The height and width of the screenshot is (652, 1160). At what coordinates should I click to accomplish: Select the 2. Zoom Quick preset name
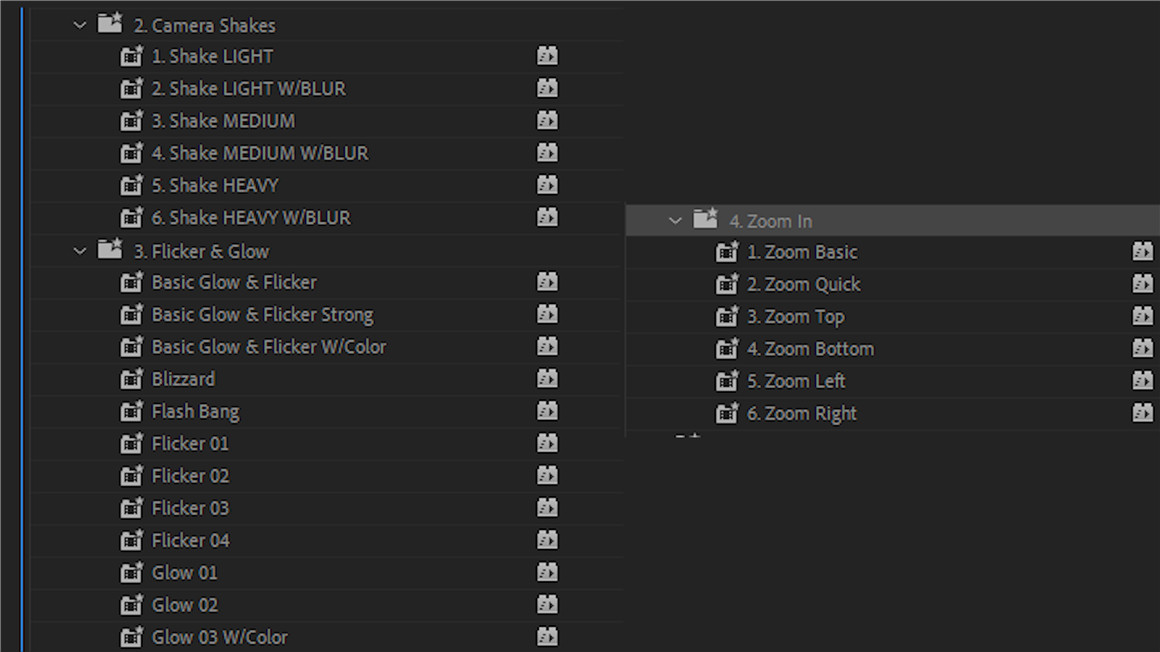tap(803, 284)
